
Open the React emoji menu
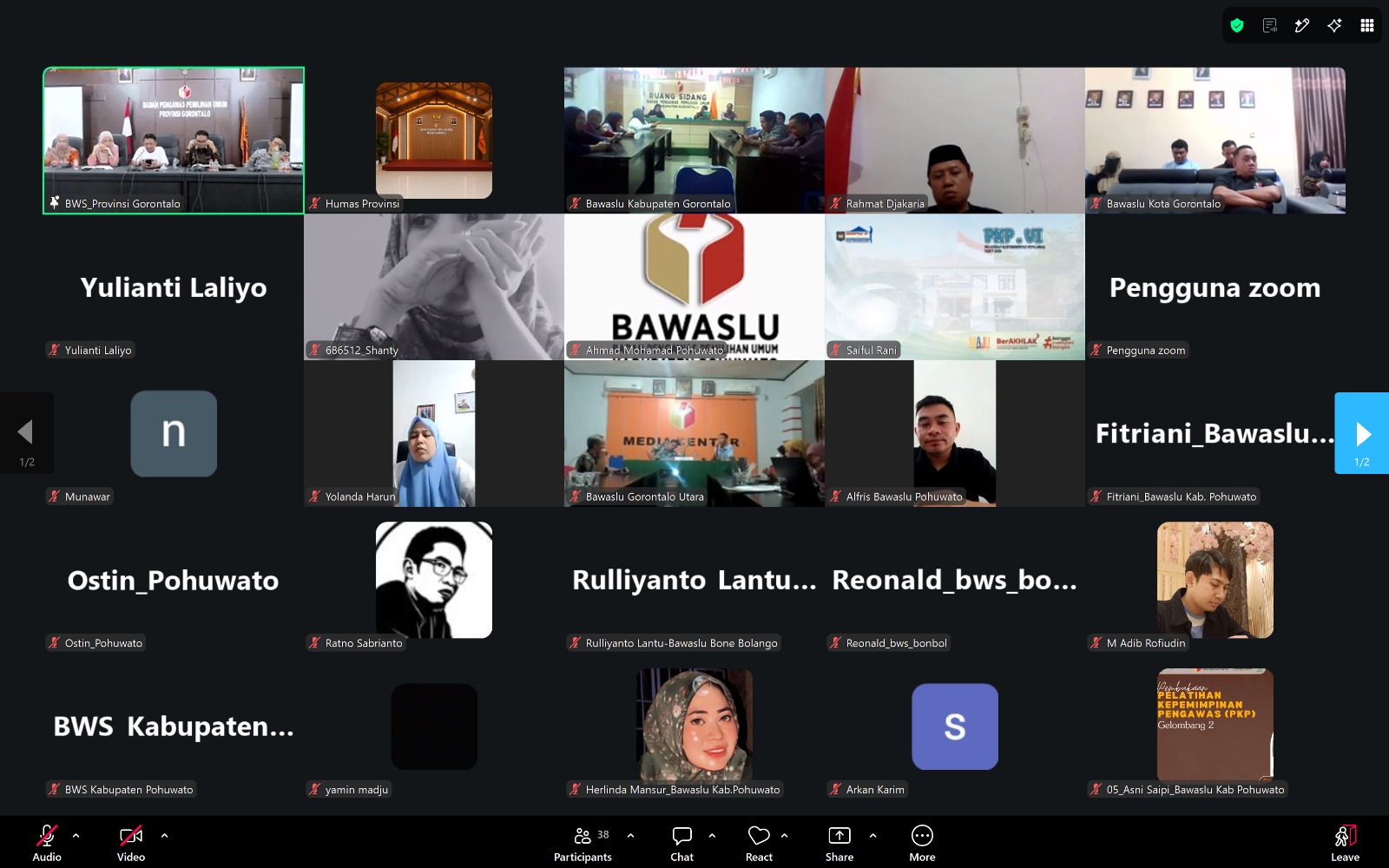click(x=759, y=844)
